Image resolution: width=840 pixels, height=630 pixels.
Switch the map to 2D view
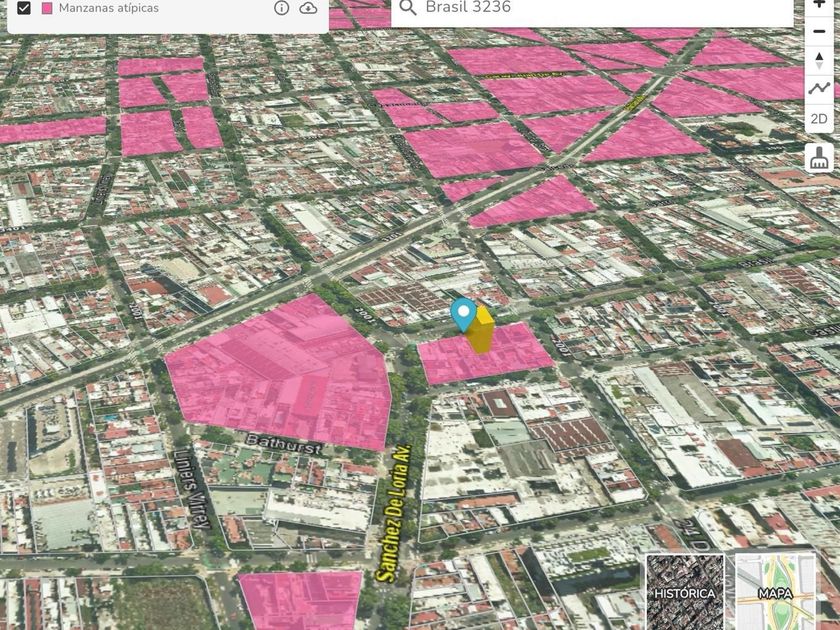tap(819, 118)
